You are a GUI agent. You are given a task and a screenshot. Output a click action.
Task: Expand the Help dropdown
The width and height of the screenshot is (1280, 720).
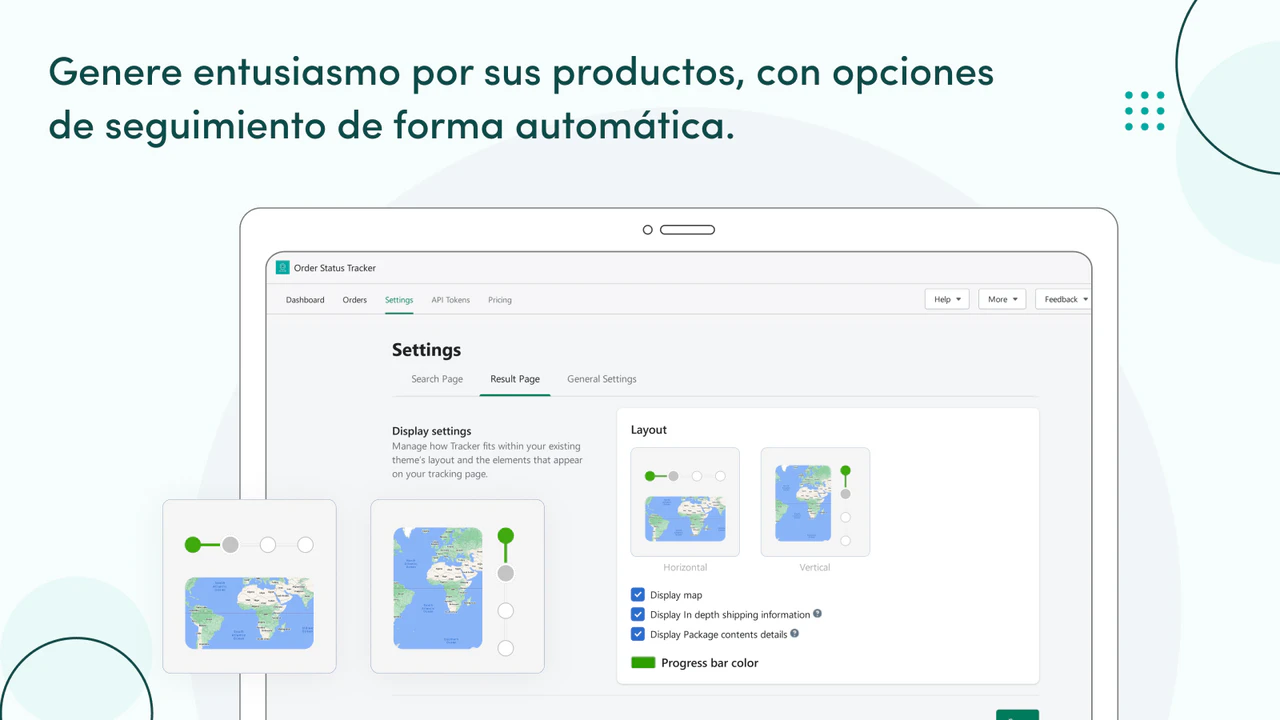pyautogui.click(x=947, y=299)
